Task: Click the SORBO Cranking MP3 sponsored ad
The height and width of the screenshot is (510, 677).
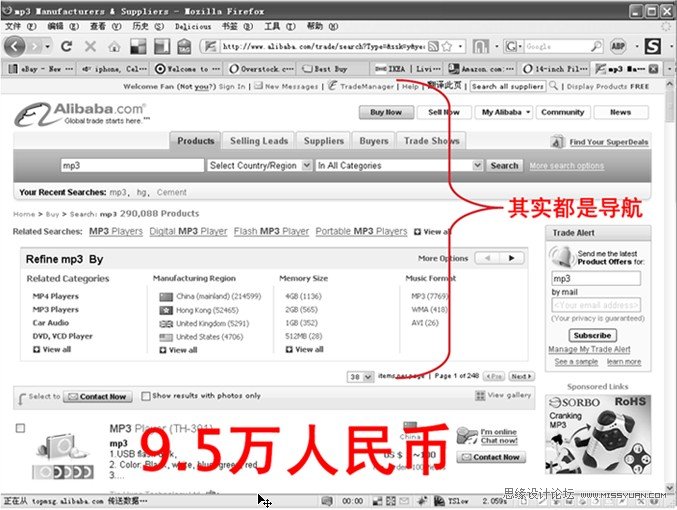Action: coord(598,434)
